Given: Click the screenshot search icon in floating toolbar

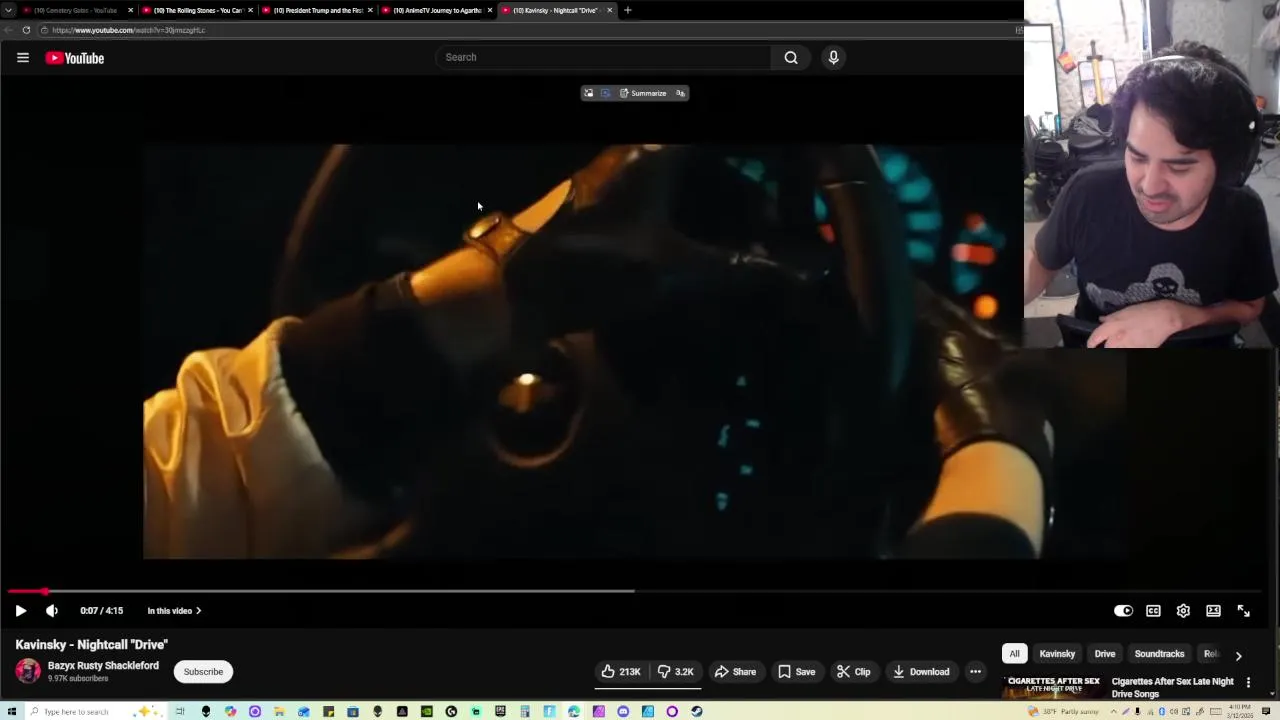Looking at the screenshot, I should [x=605, y=93].
